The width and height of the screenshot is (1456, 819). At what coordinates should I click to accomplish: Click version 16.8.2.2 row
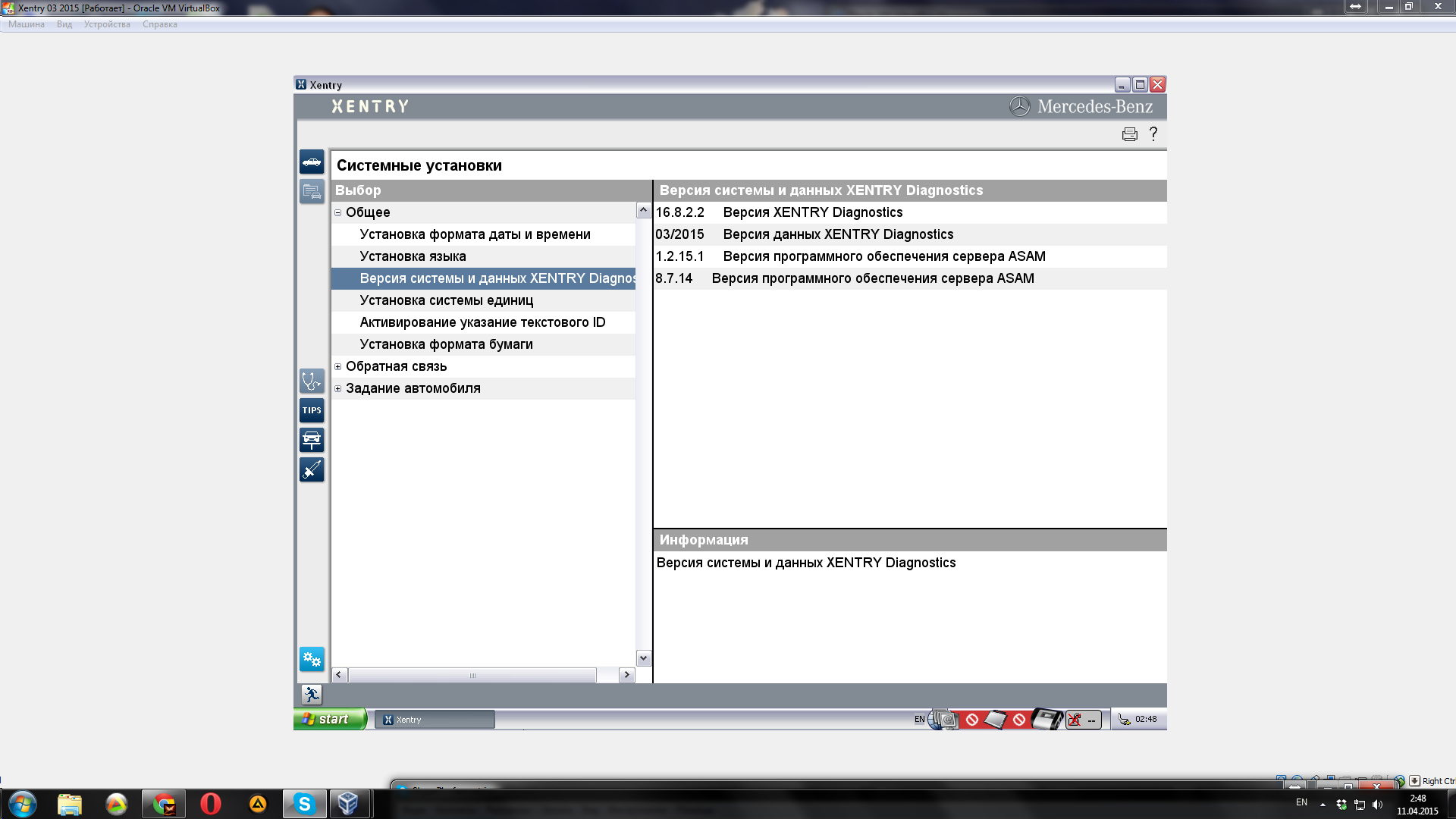click(x=910, y=212)
